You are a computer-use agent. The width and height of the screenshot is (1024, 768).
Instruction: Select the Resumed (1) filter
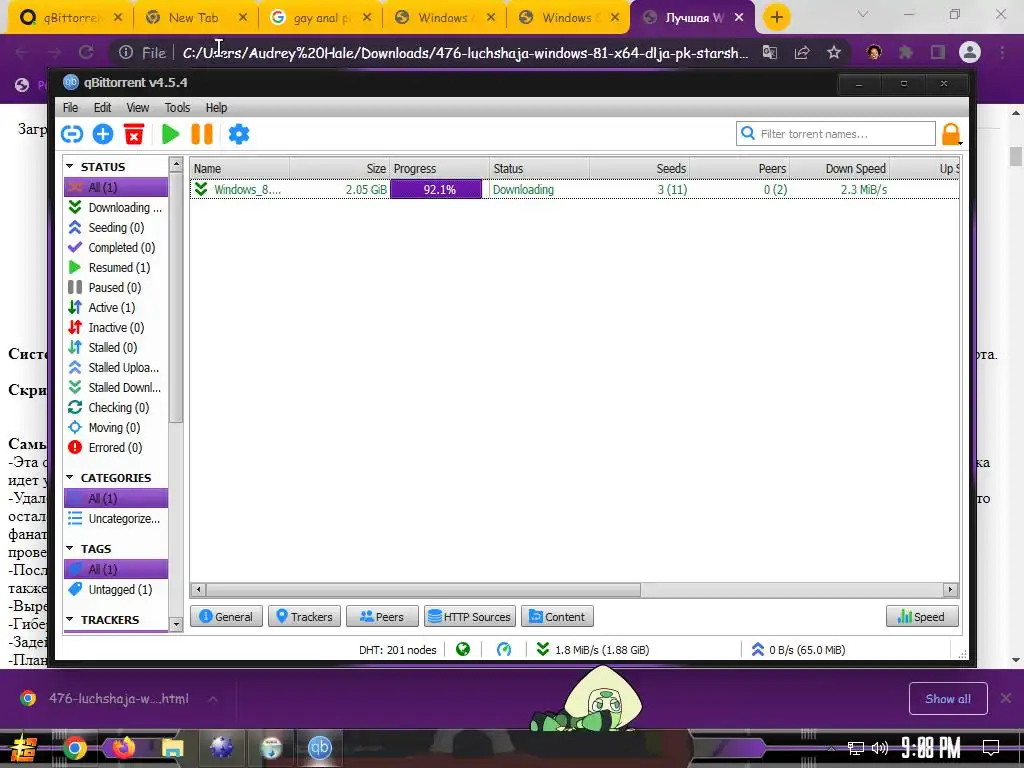[116, 268]
